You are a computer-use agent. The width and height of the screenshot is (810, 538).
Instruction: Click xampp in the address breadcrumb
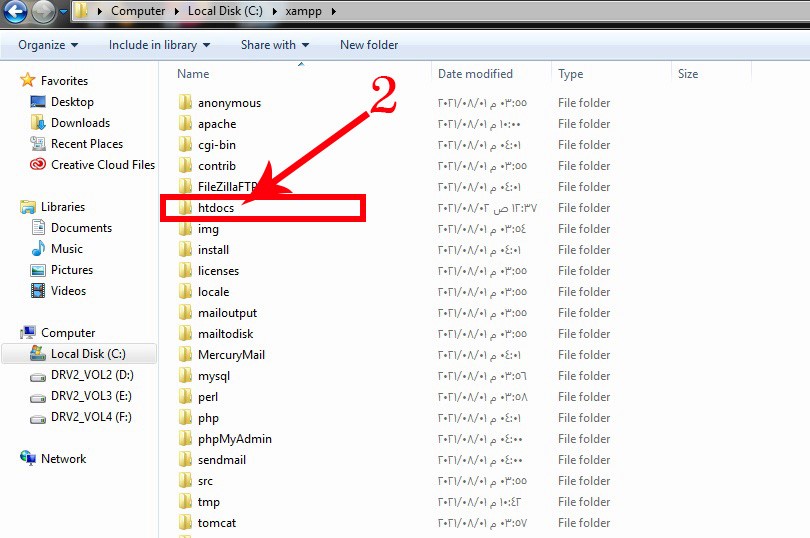304,11
